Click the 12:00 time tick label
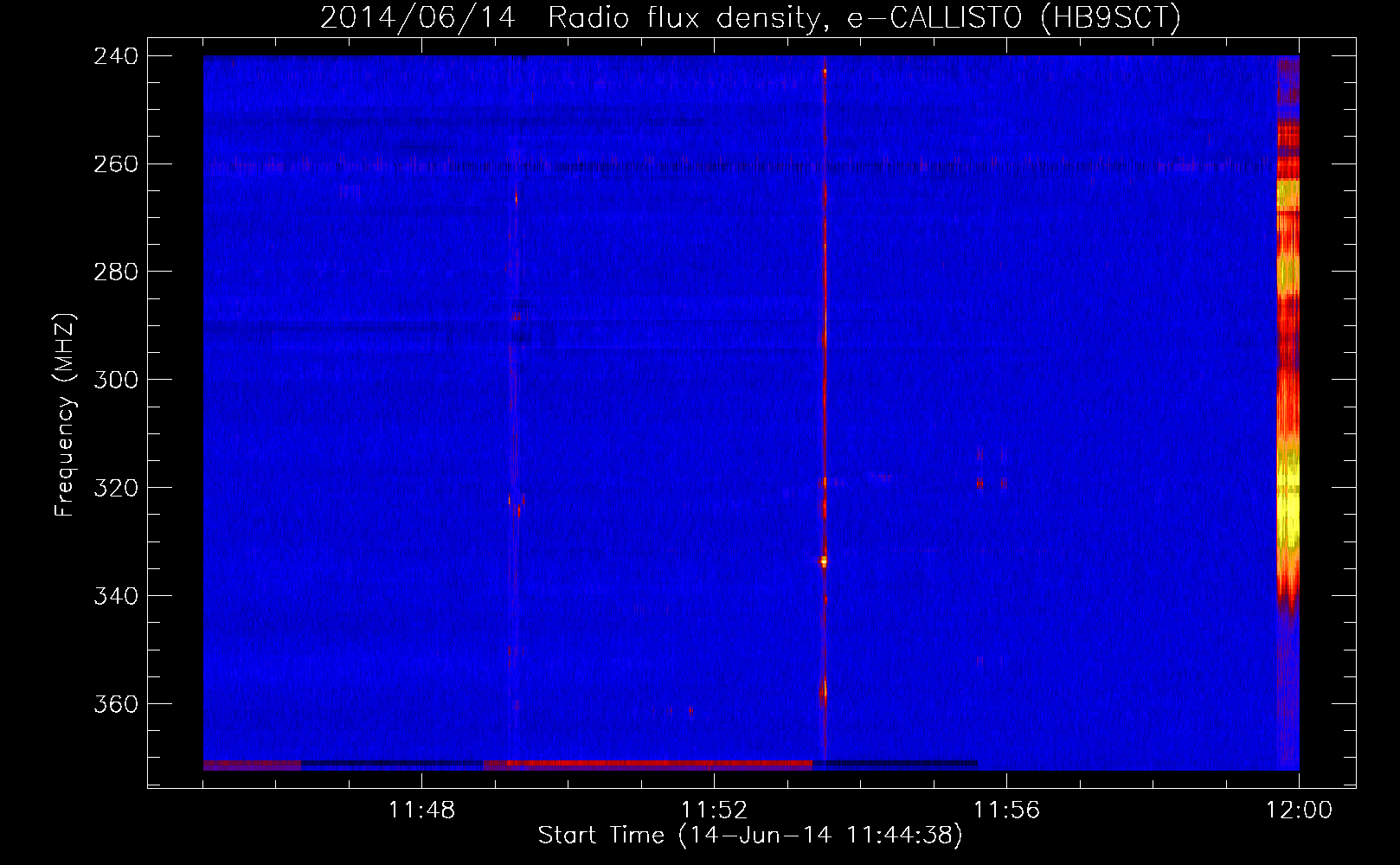This screenshot has width=1400, height=865. coord(1299,811)
